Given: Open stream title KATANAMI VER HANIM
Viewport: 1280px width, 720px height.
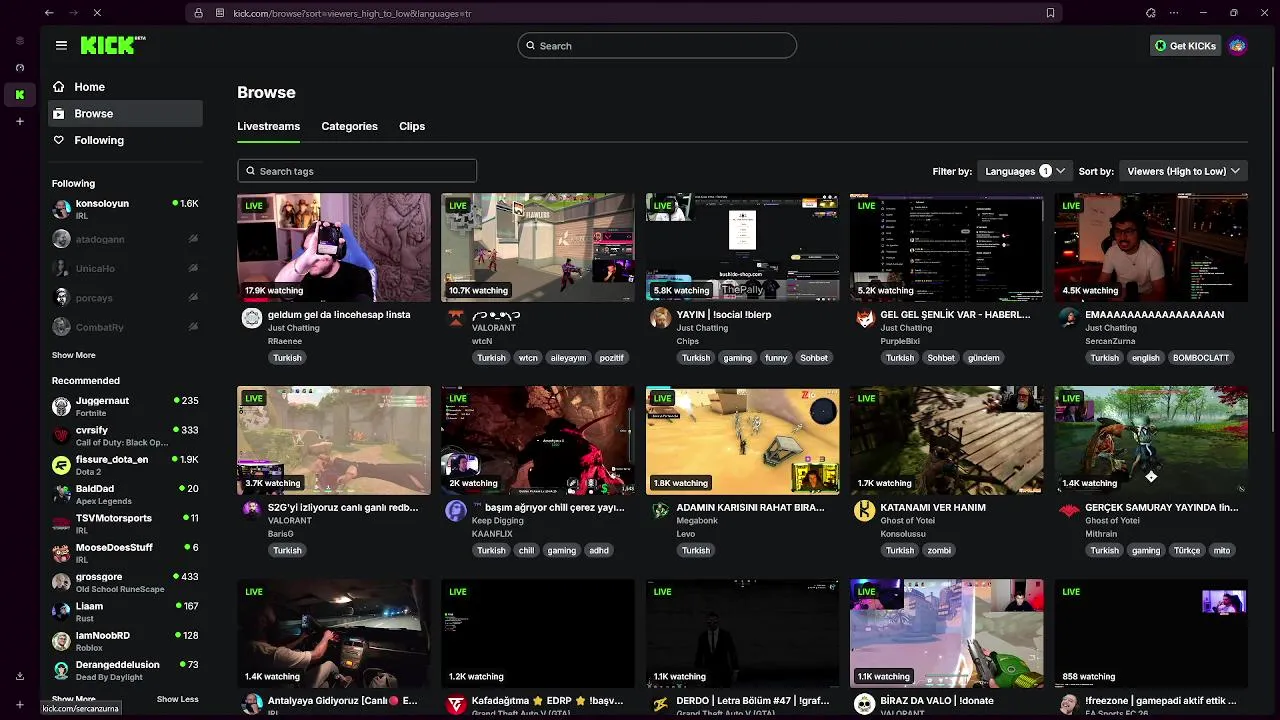Looking at the screenshot, I should [x=933, y=507].
